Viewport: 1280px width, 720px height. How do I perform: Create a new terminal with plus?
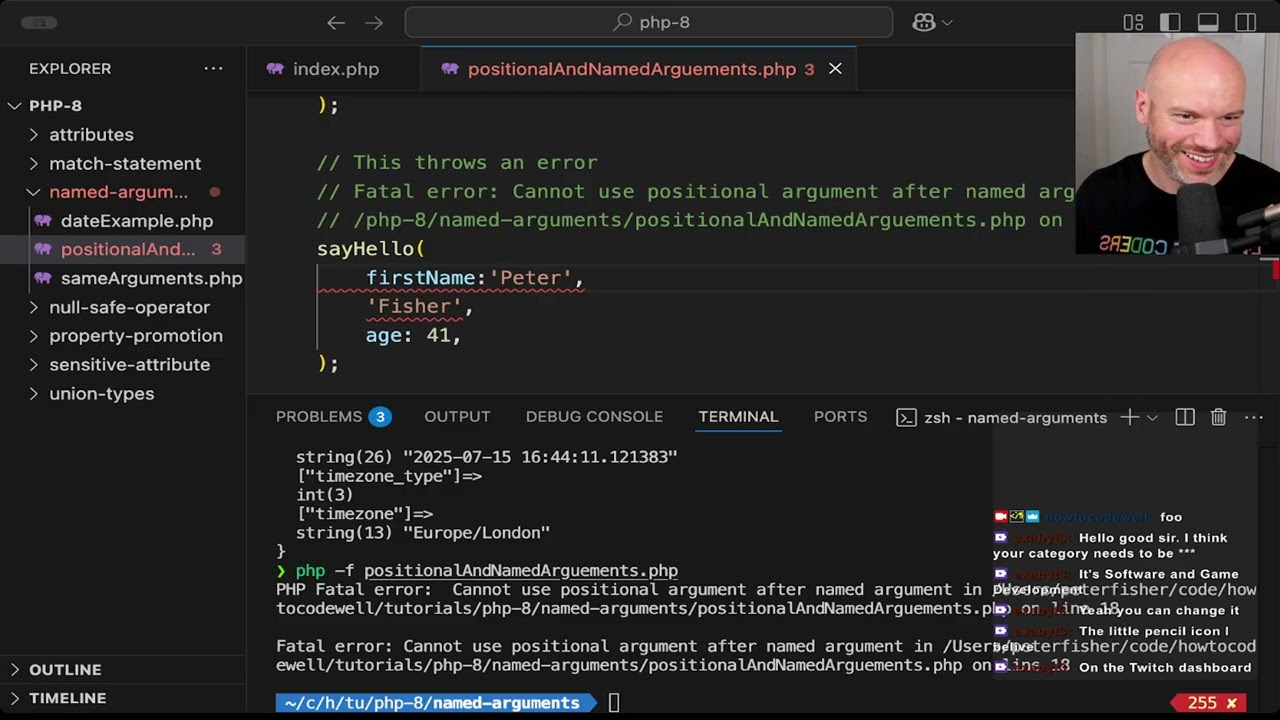[1129, 417]
